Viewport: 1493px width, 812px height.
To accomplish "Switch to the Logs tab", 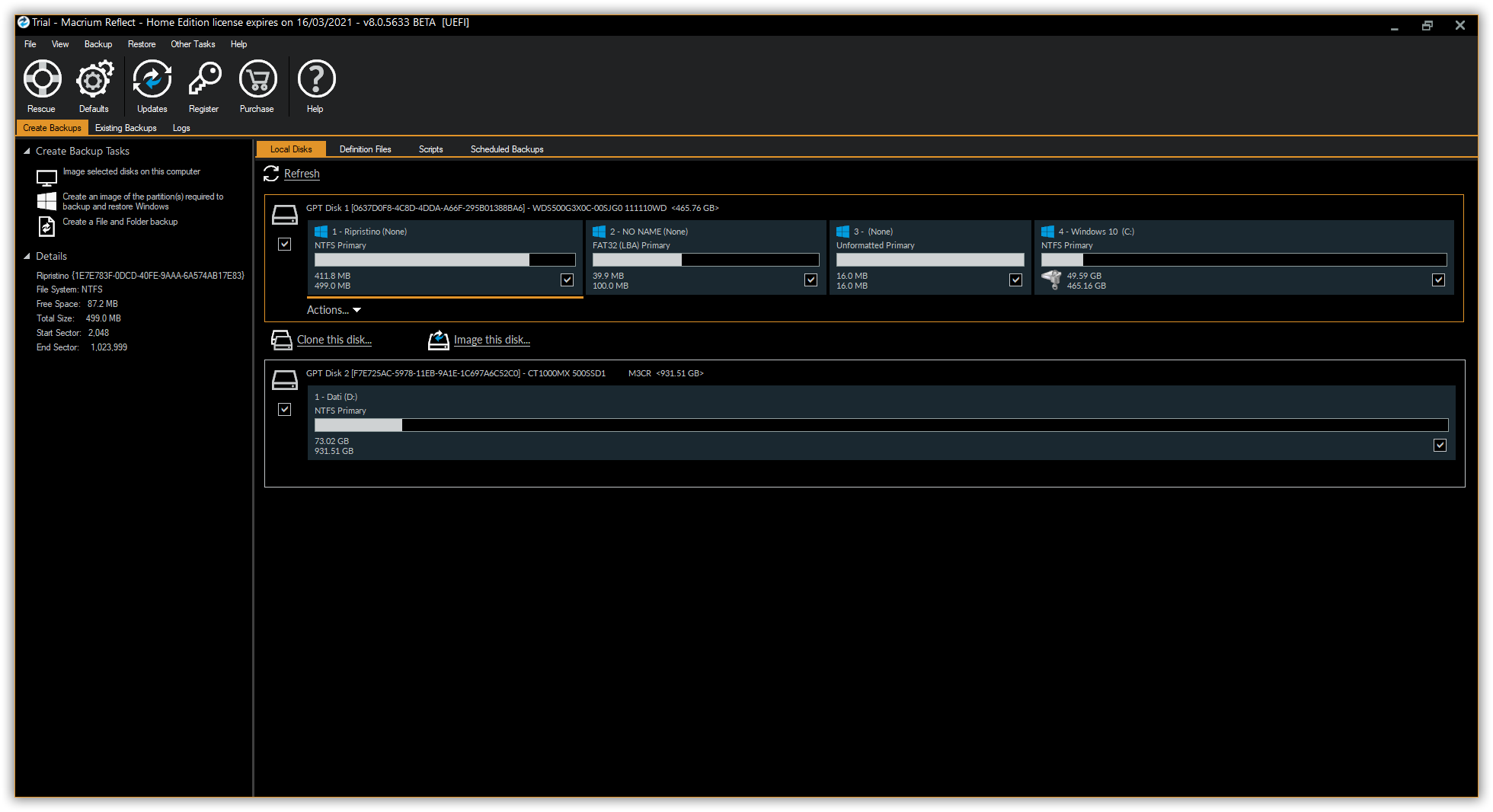I will [x=181, y=128].
